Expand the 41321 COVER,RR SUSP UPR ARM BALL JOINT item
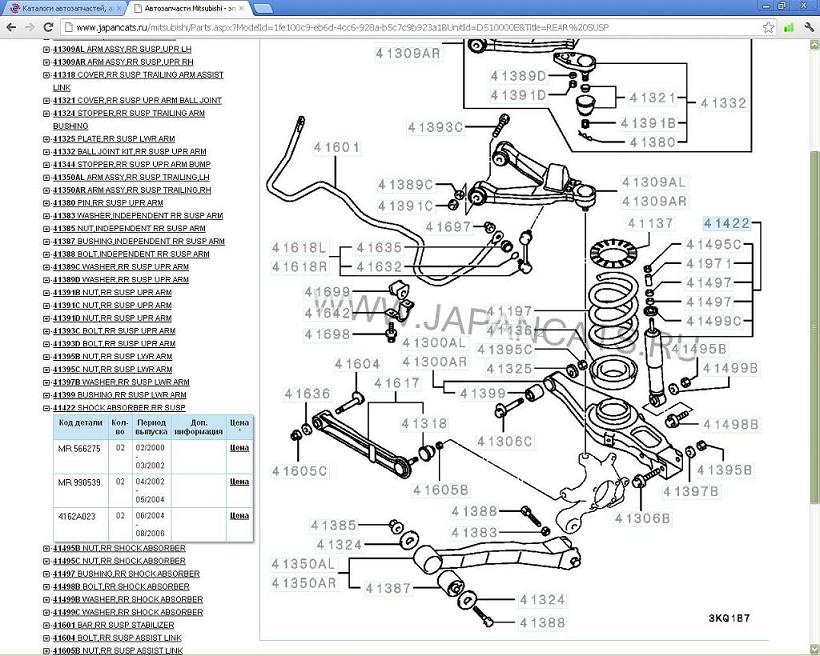 click(x=46, y=101)
